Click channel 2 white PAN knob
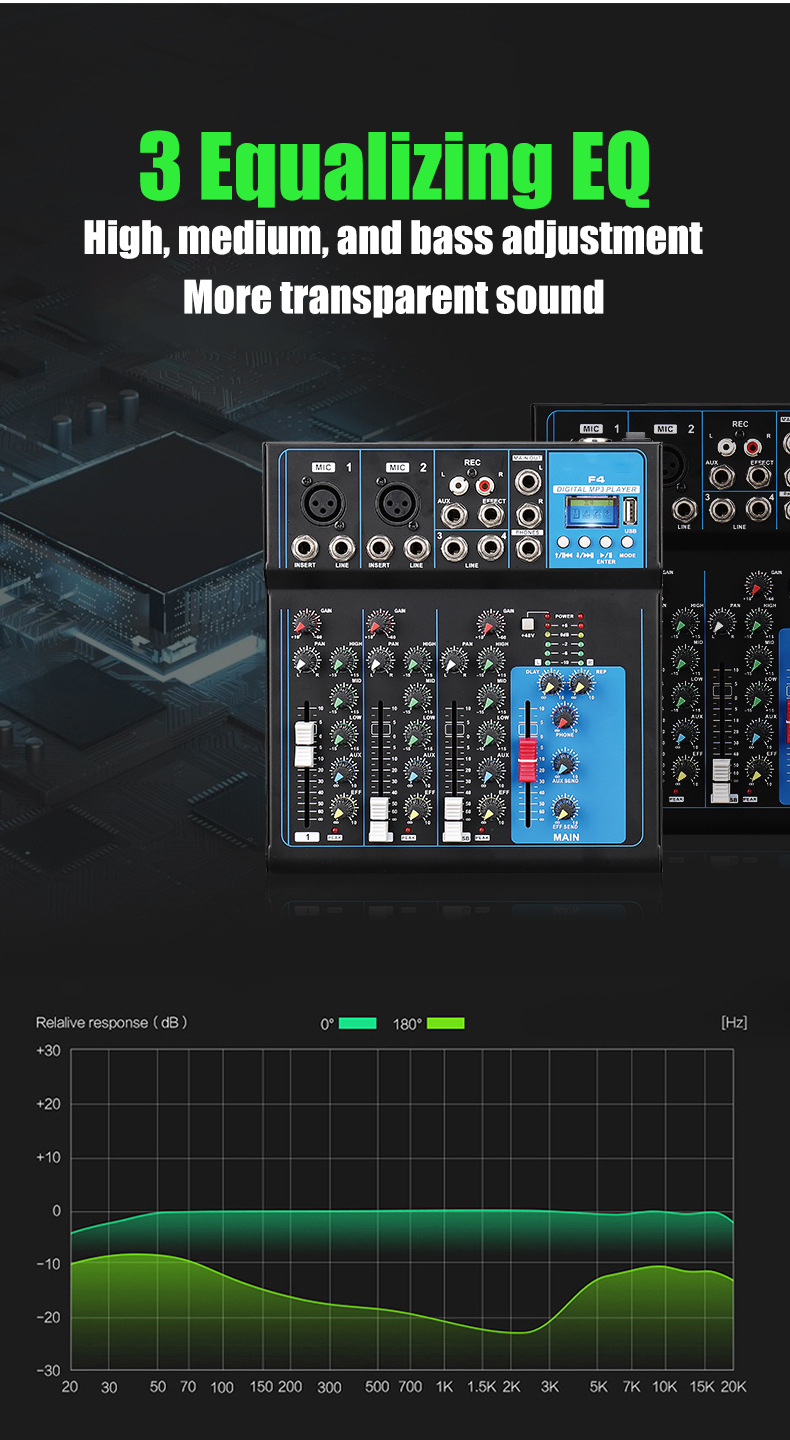 tap(379, 661)
